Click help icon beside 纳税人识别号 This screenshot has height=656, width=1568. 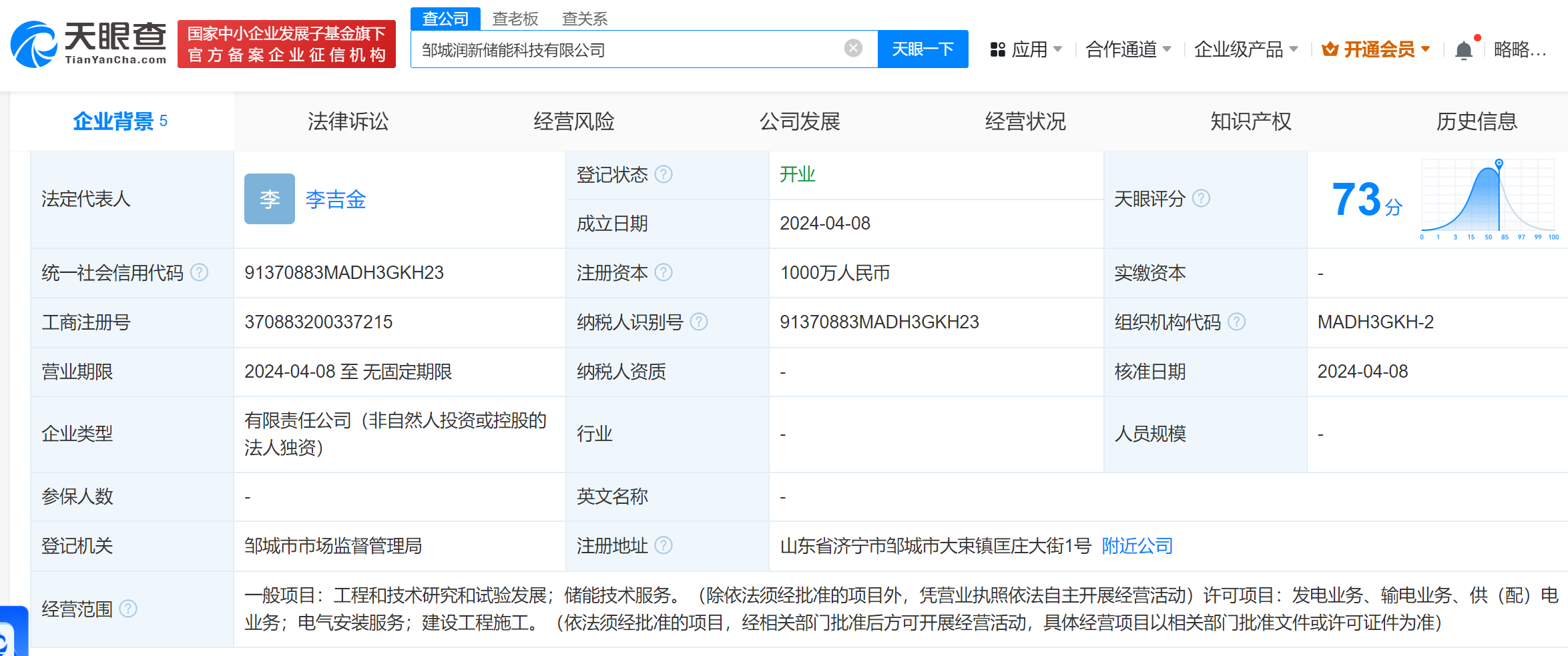[x=699, y=322]
